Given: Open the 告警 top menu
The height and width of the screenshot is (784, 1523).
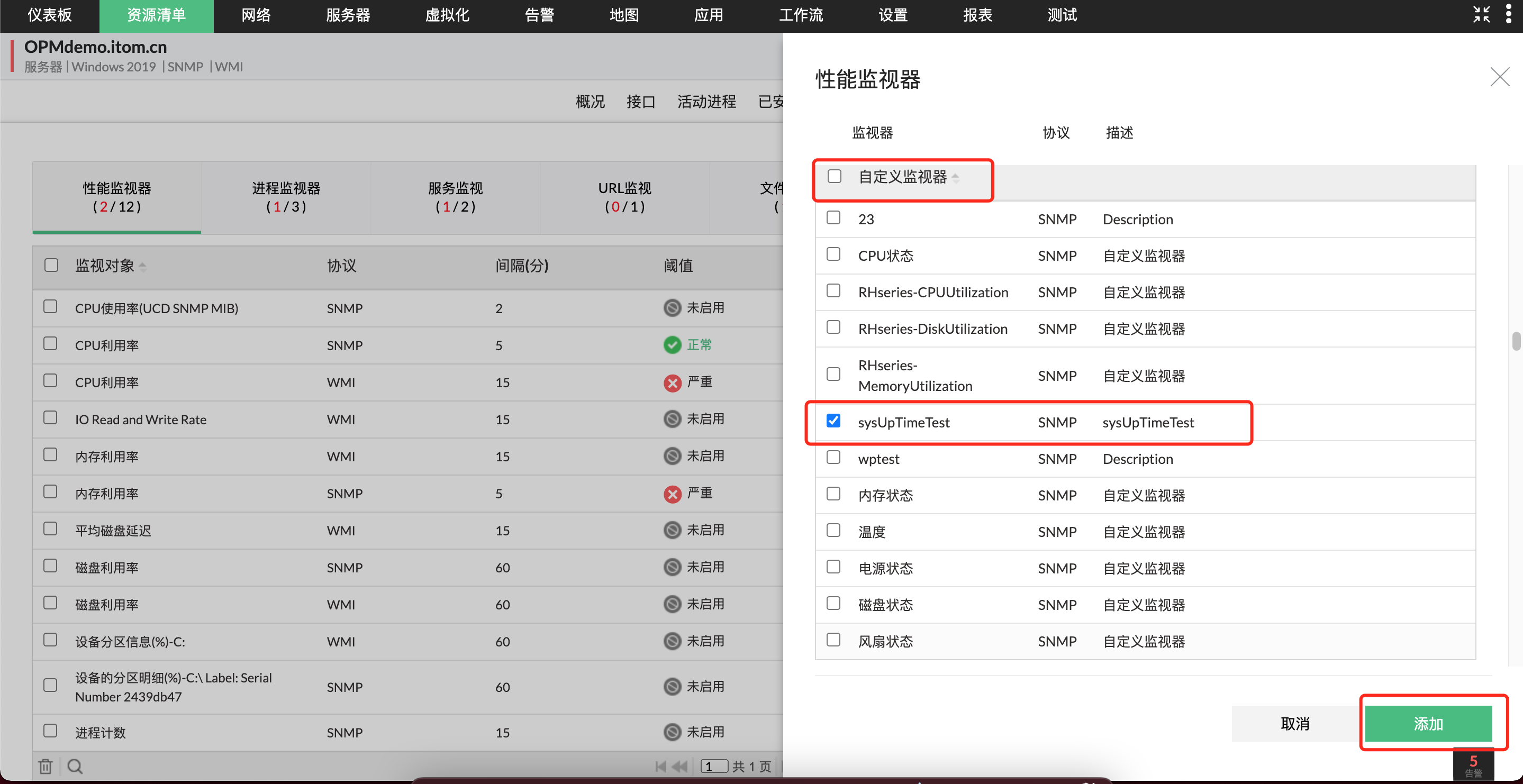Looking at the screenshot, I should 539,15.
